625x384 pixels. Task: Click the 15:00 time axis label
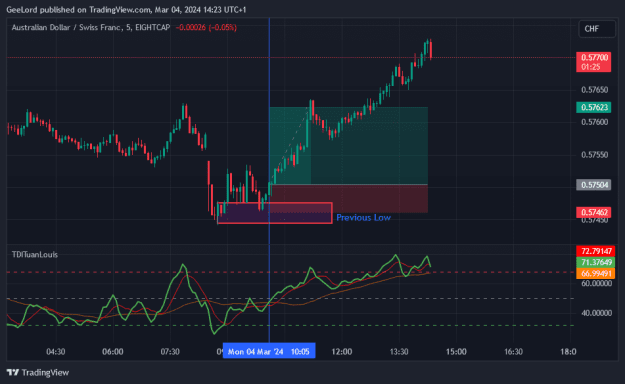pyautogui.click(x=456, y=352)
